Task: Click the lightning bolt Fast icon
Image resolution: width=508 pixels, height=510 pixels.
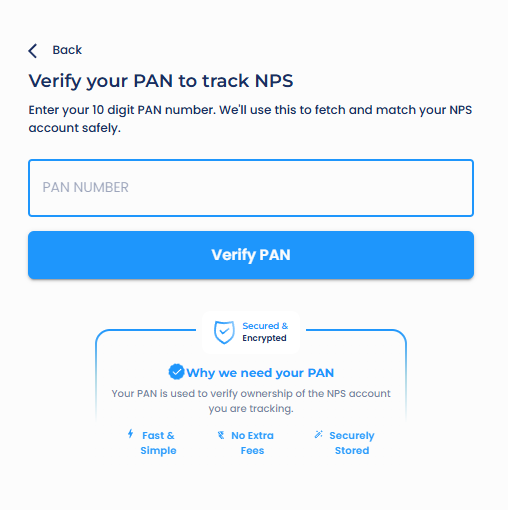Action: (131, 434)
